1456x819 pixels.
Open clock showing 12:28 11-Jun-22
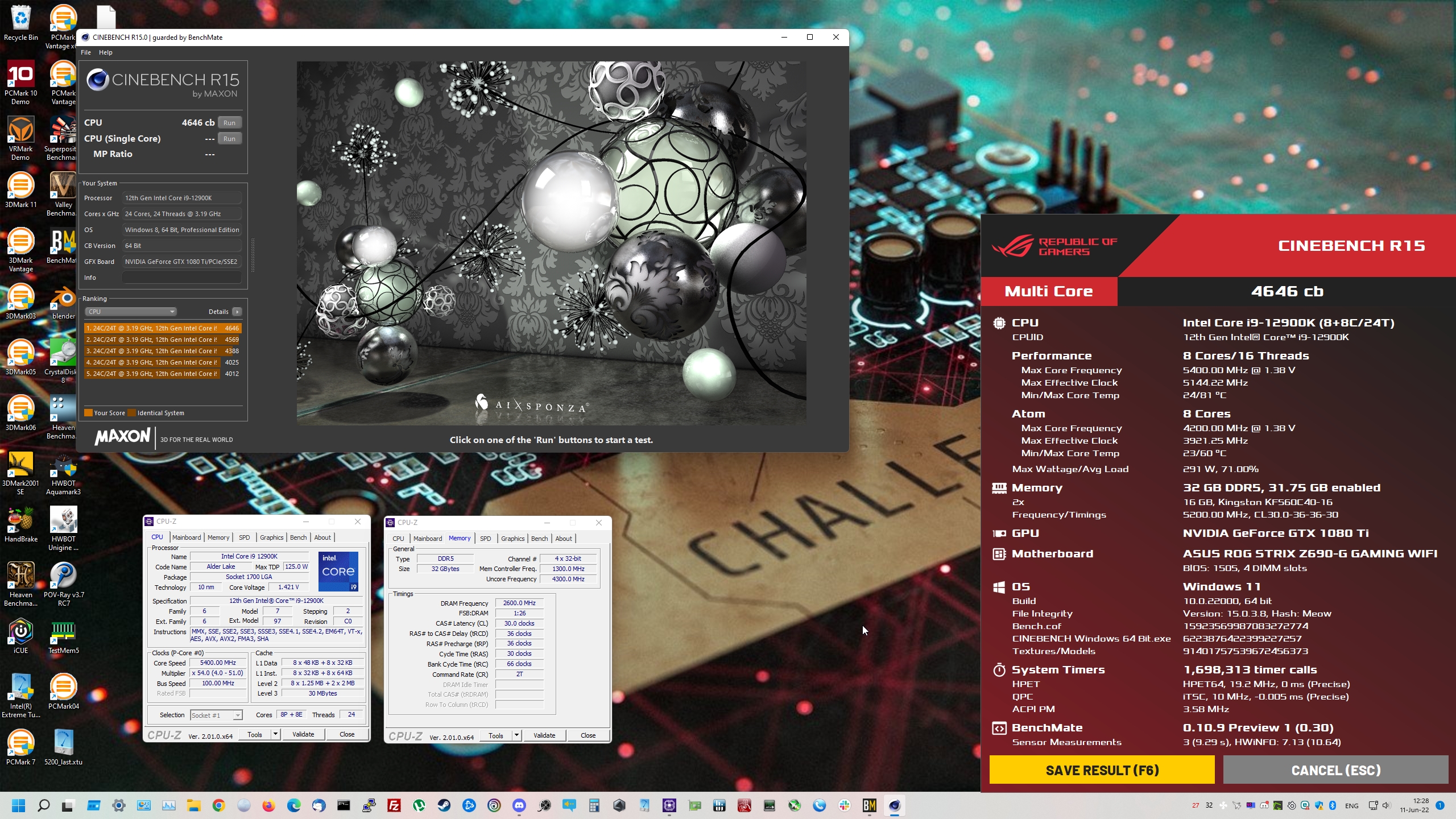pos(1414,805)
